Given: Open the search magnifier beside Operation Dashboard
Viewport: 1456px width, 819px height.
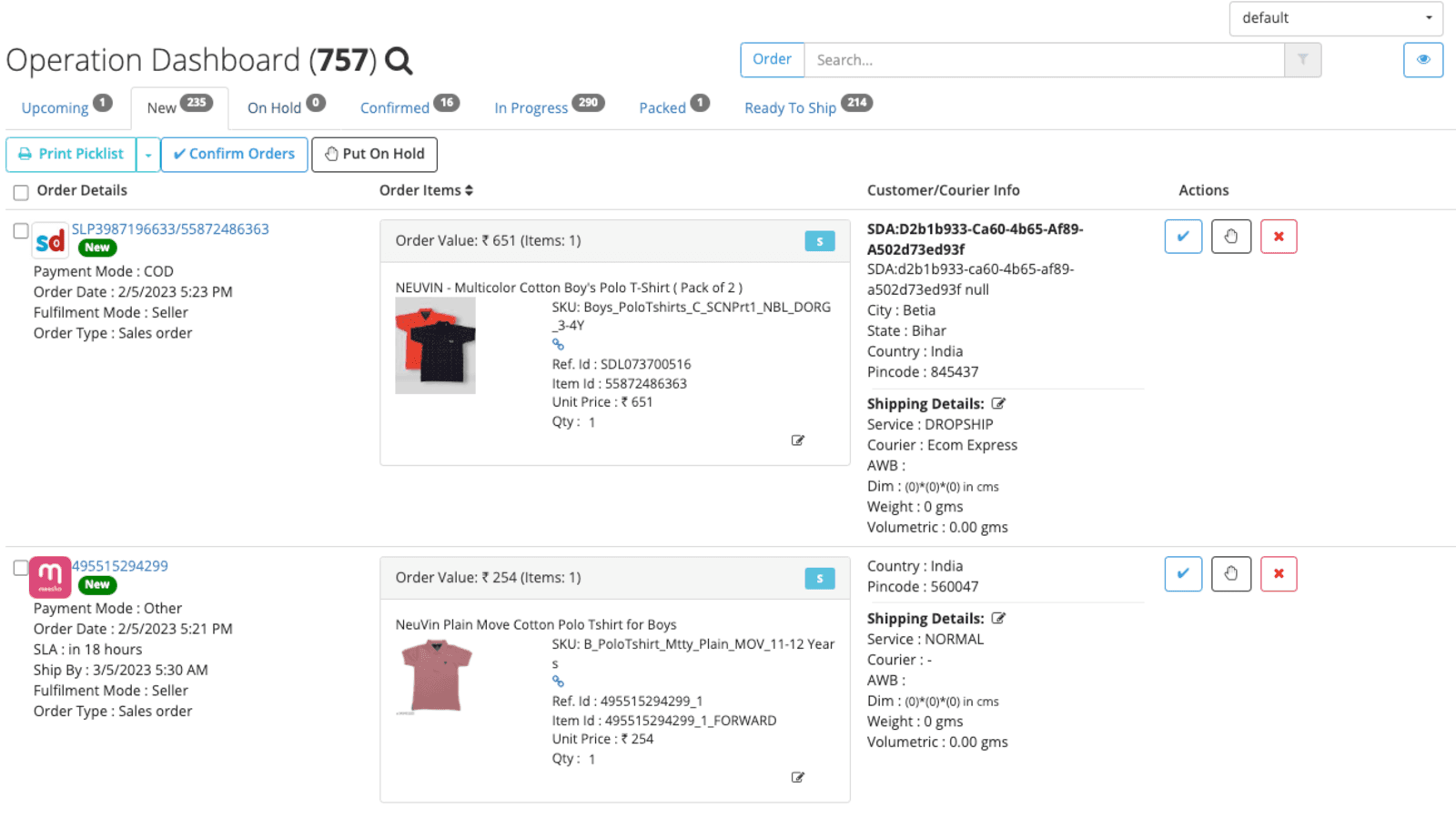Looking at the screenshot, I should point(399,60).
